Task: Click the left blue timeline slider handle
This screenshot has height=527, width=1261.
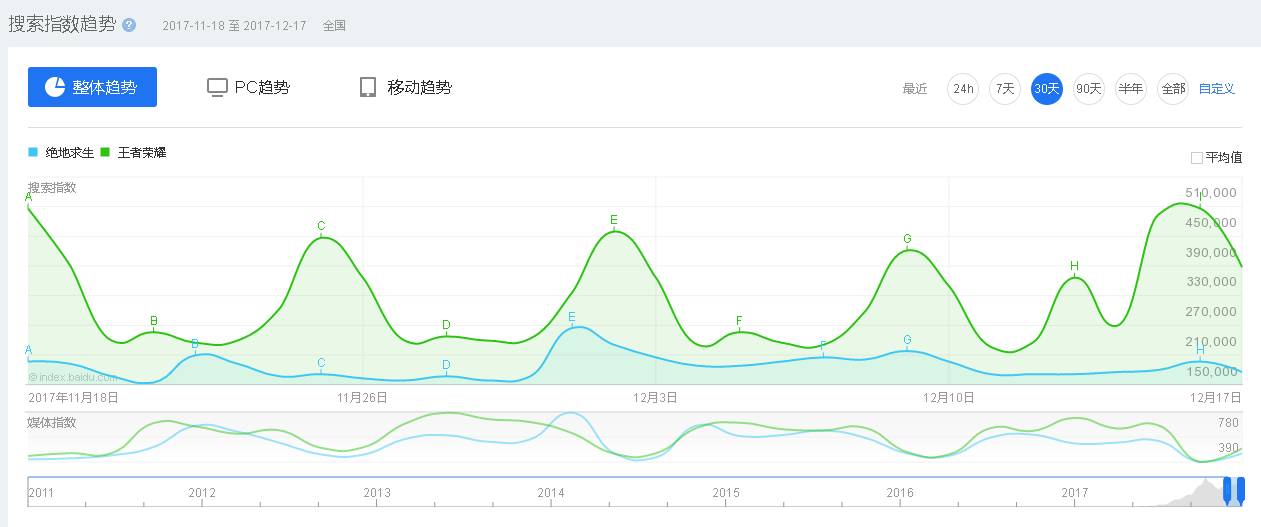Action: (x=1228, y=489)
